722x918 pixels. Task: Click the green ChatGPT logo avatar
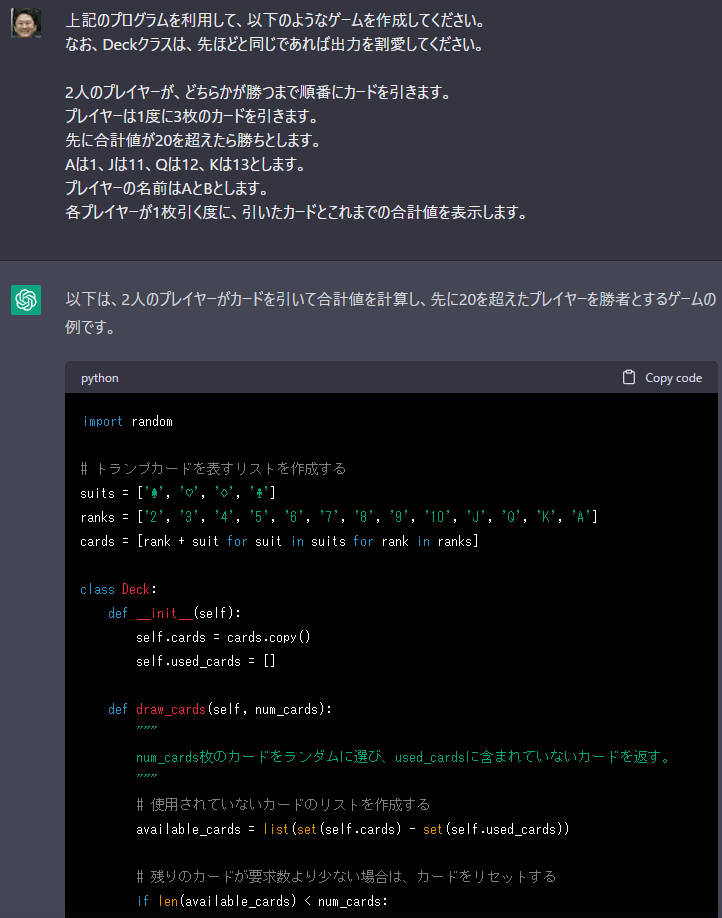(x=26, y=300)
